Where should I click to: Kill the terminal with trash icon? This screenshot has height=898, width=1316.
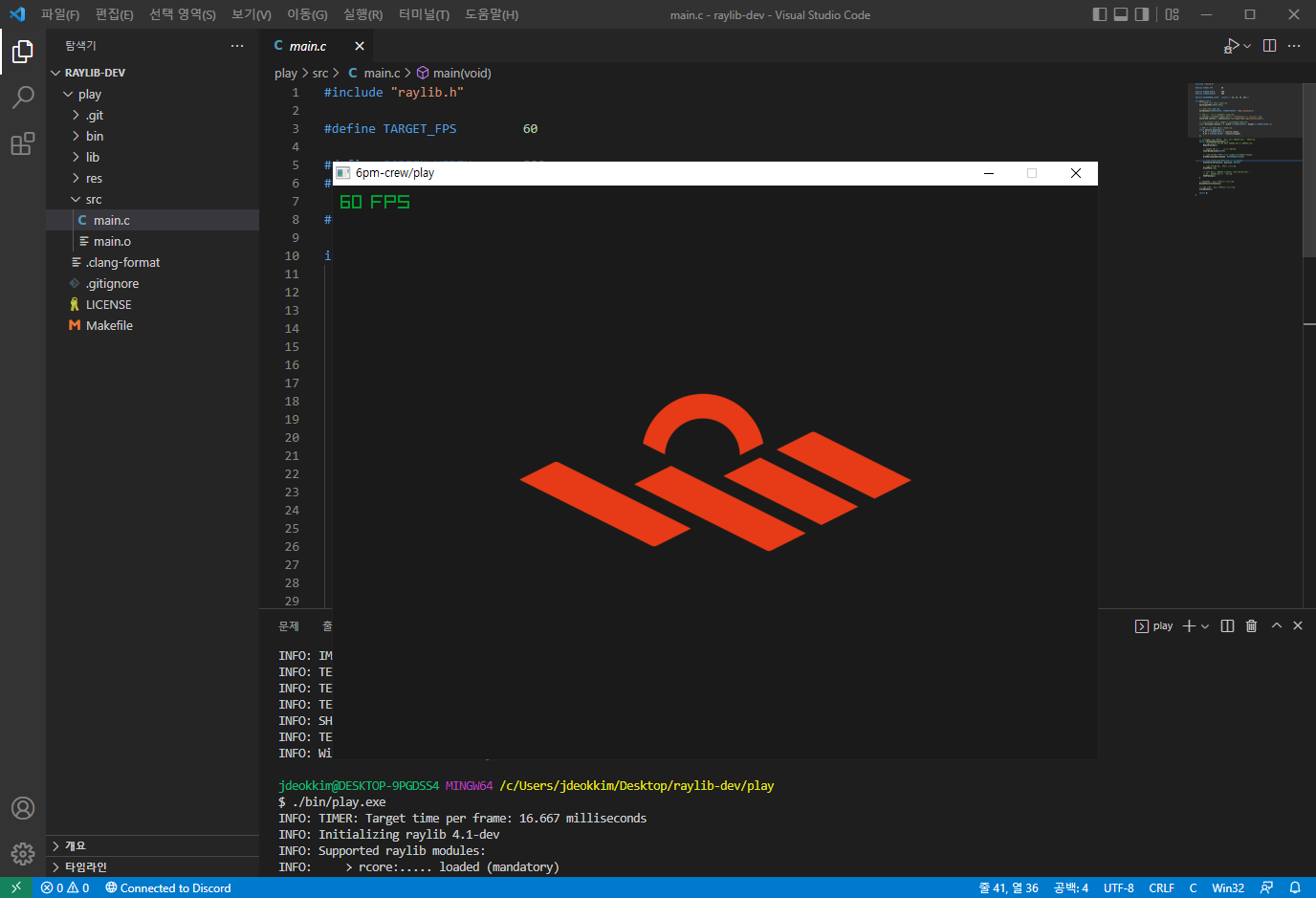pyautogui.click(x=1251, y=625)
